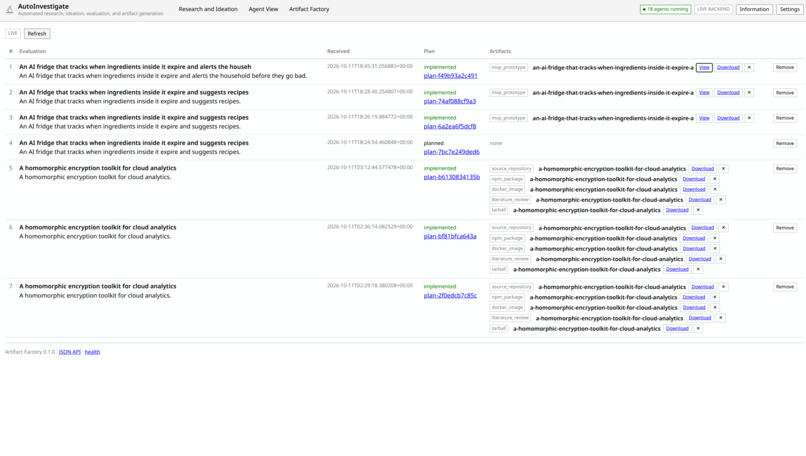Download row 5 npm_package artifact
806x456 pixels.
point(694,179)
